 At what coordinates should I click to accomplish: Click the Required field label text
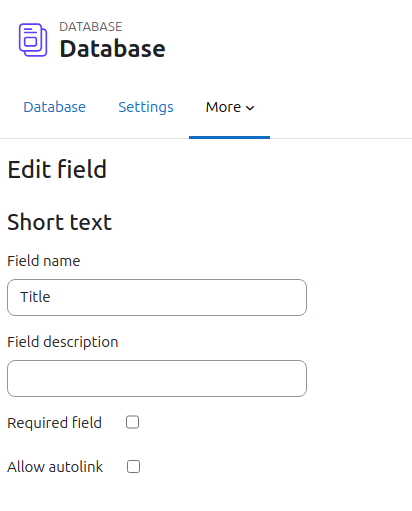pyautogui.click(x=54, y=423)
